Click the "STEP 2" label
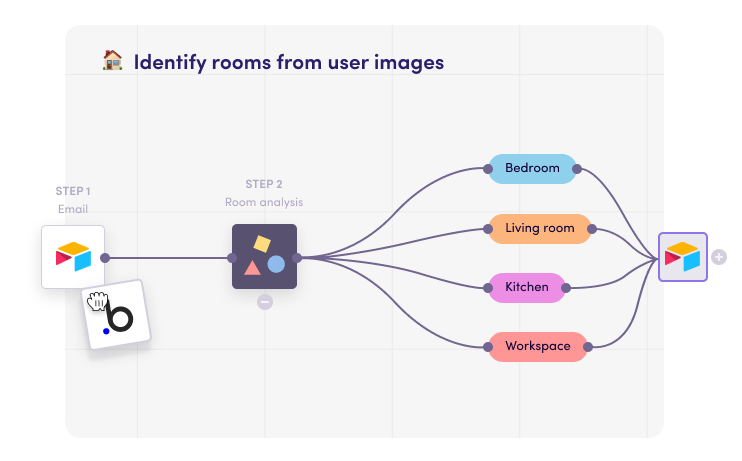 coord(264,184)
